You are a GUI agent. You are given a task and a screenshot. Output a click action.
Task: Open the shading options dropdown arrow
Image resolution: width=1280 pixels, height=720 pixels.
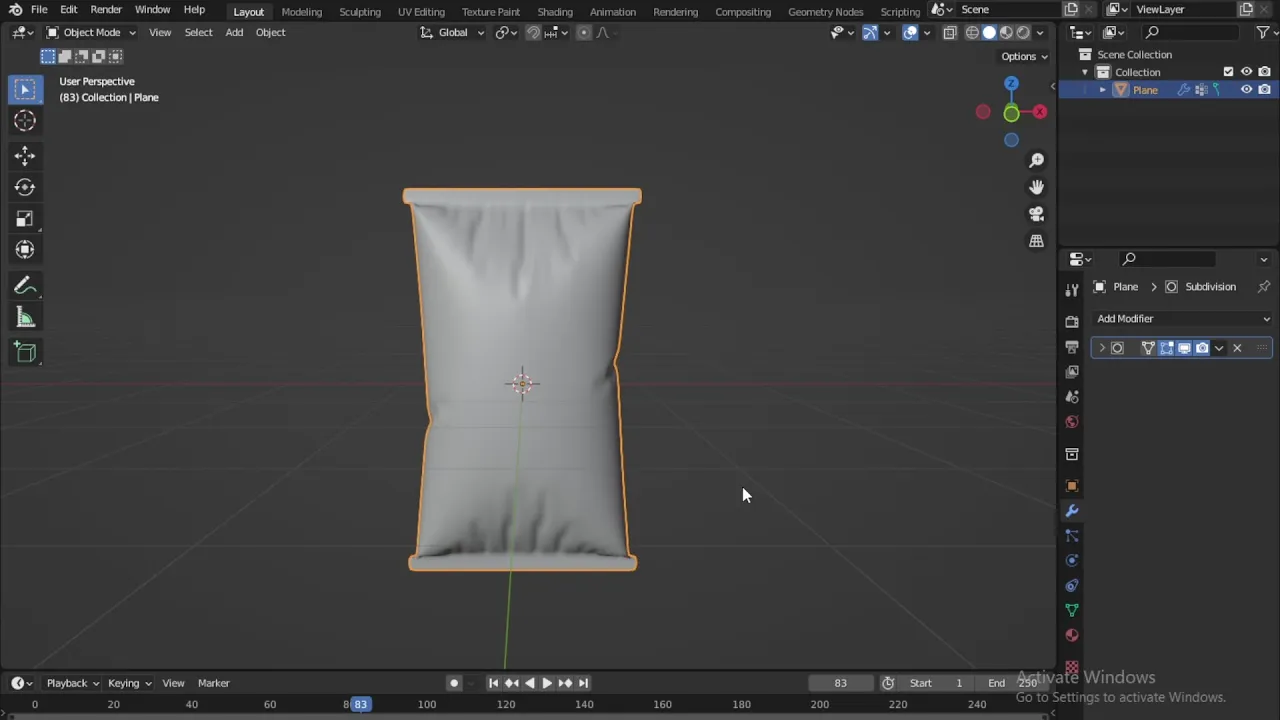pyautogui.click(x=1040, y=32)
